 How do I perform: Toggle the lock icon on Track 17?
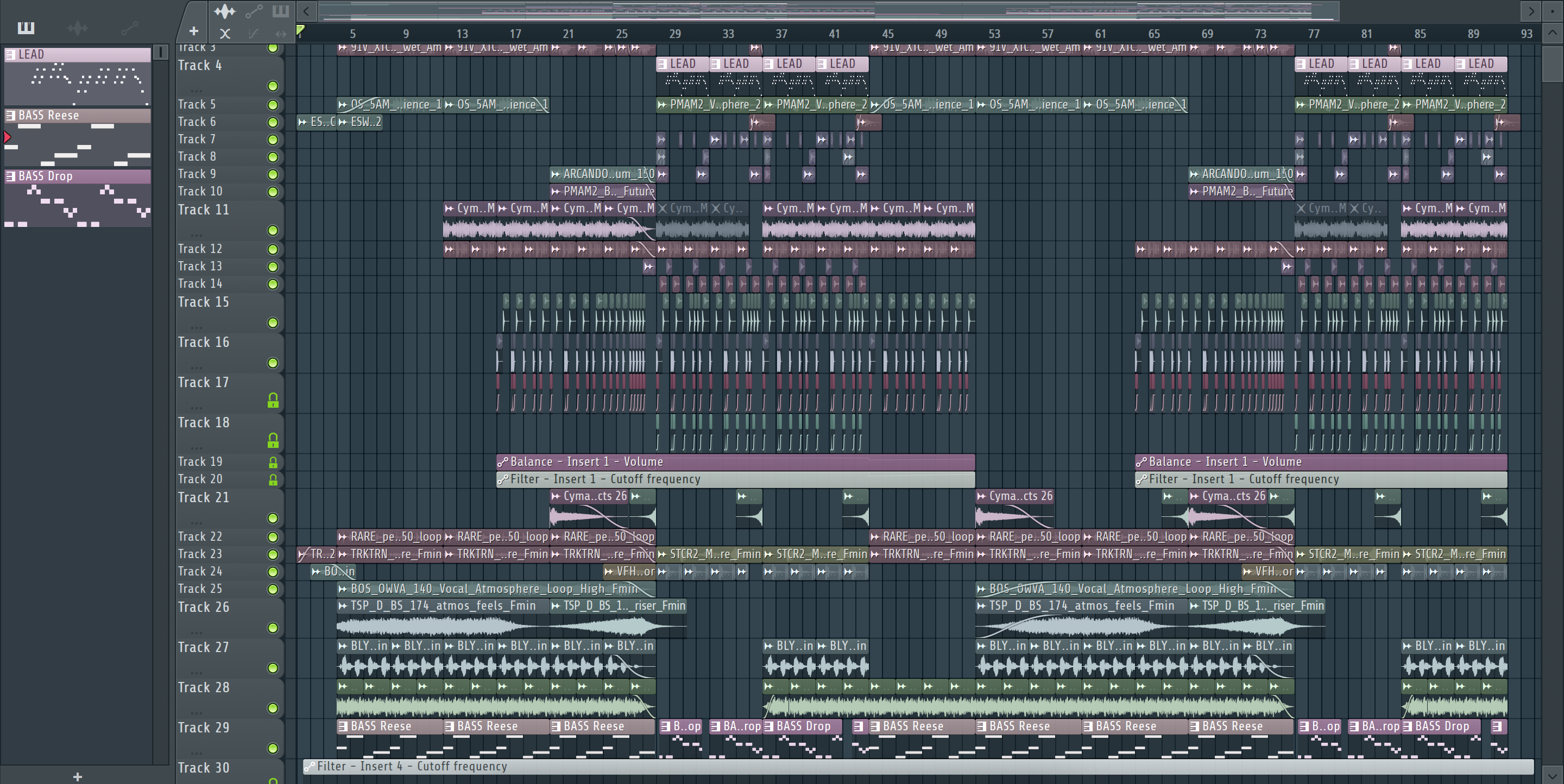pyautogui.click(x=273, y=401)
